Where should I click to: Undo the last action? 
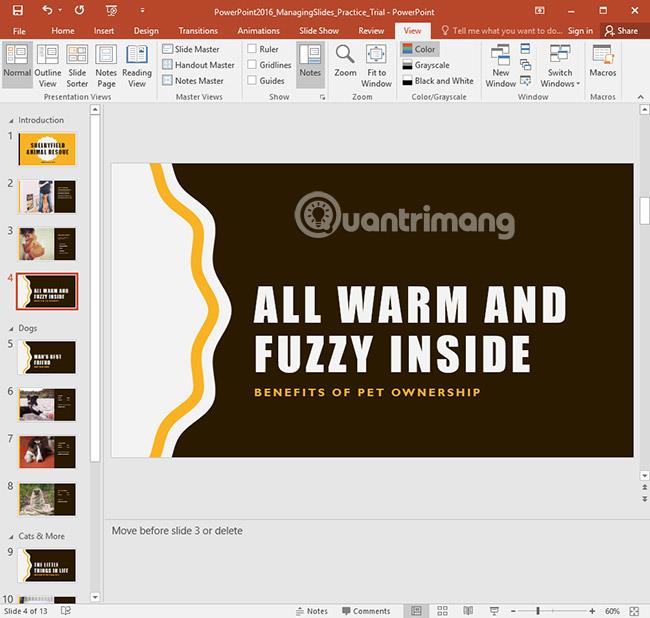[x=47, y=10]
